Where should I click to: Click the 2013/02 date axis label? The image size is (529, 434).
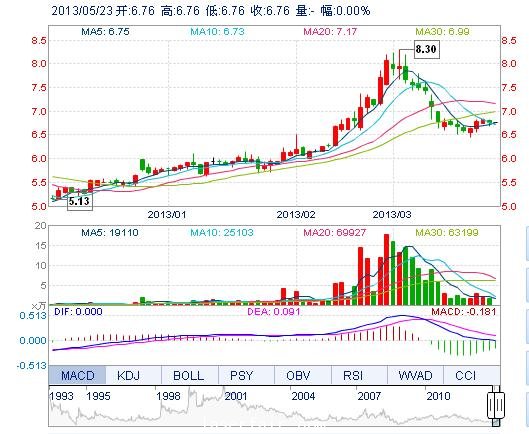coord(296,214)
